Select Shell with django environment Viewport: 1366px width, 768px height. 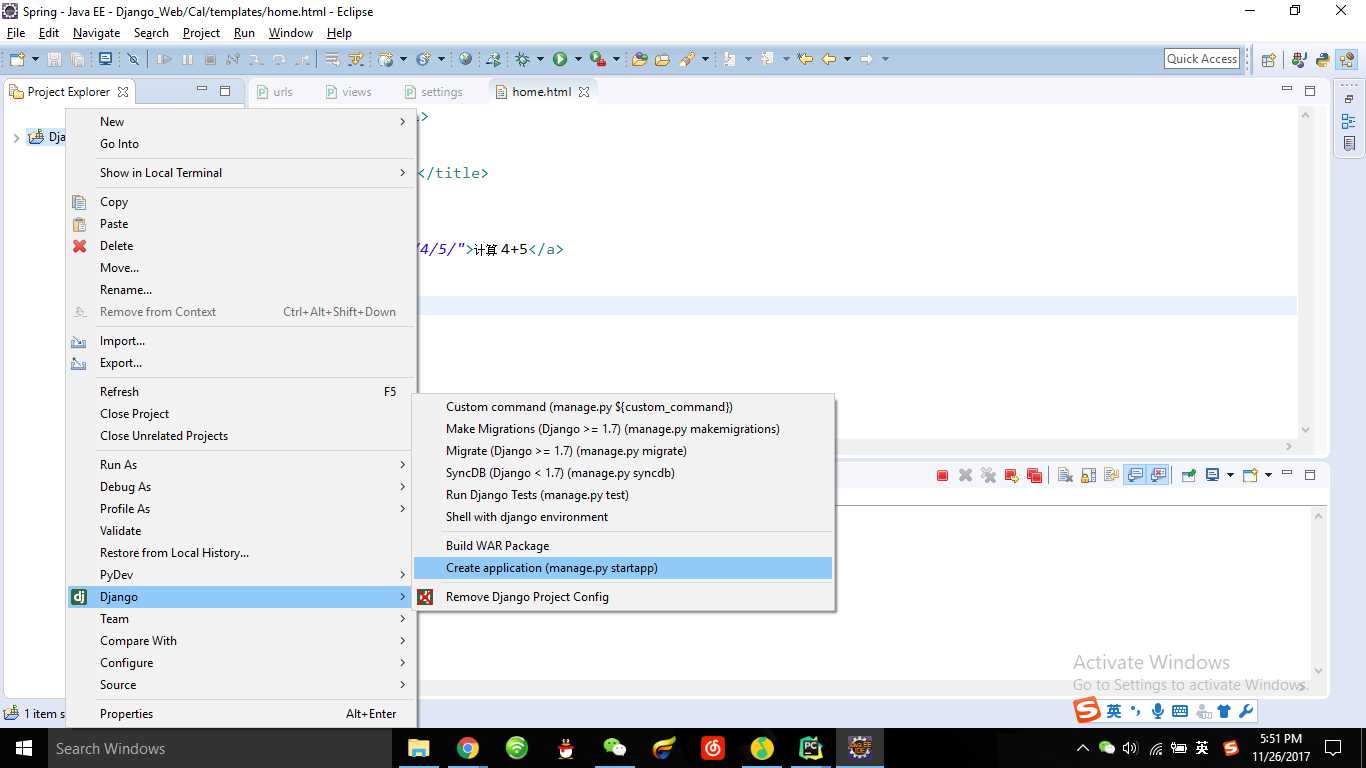(x=623, y=517)
